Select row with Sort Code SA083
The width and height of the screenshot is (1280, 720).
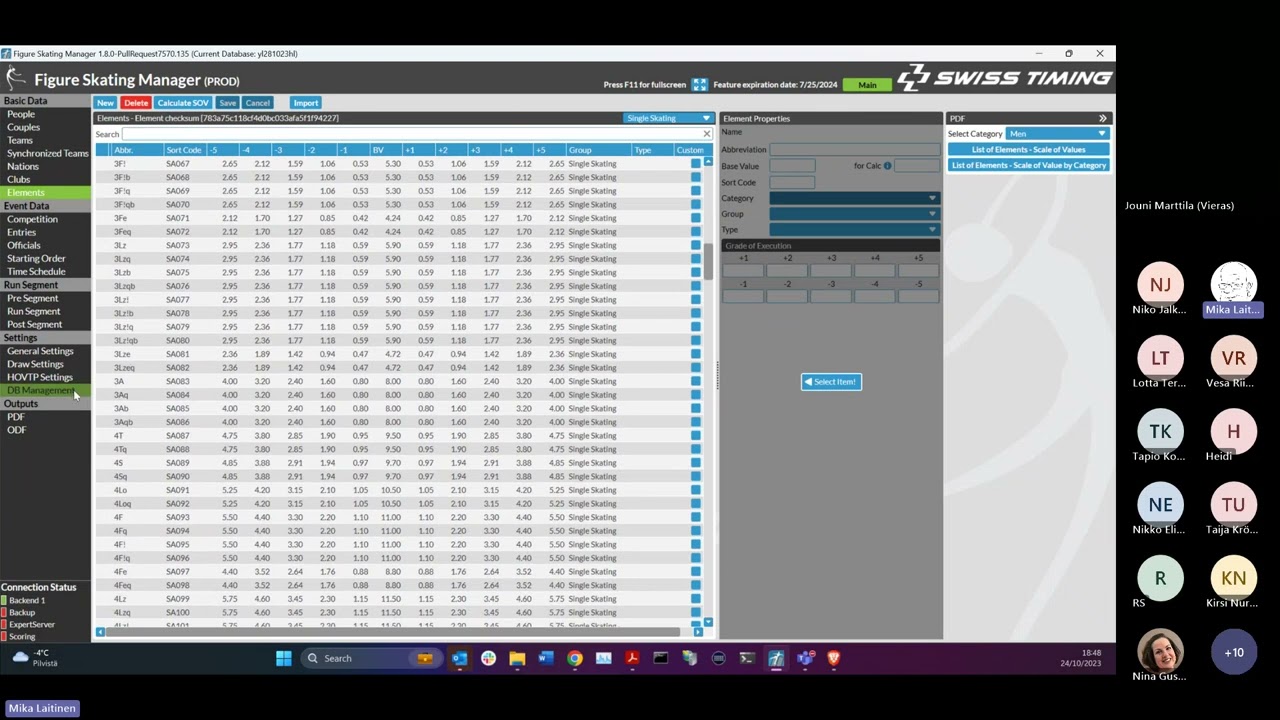400,381
